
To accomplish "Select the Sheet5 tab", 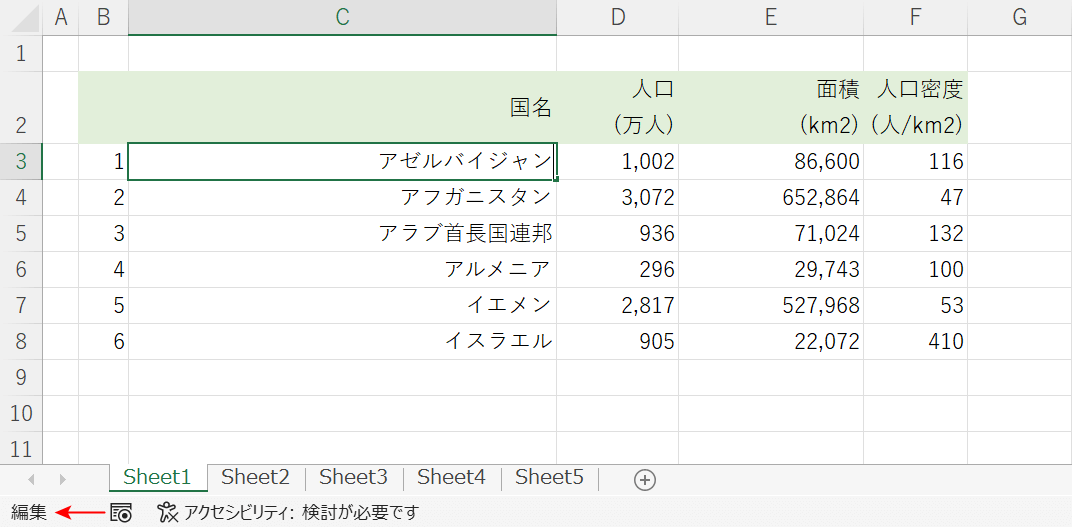I will click(549, 478).
